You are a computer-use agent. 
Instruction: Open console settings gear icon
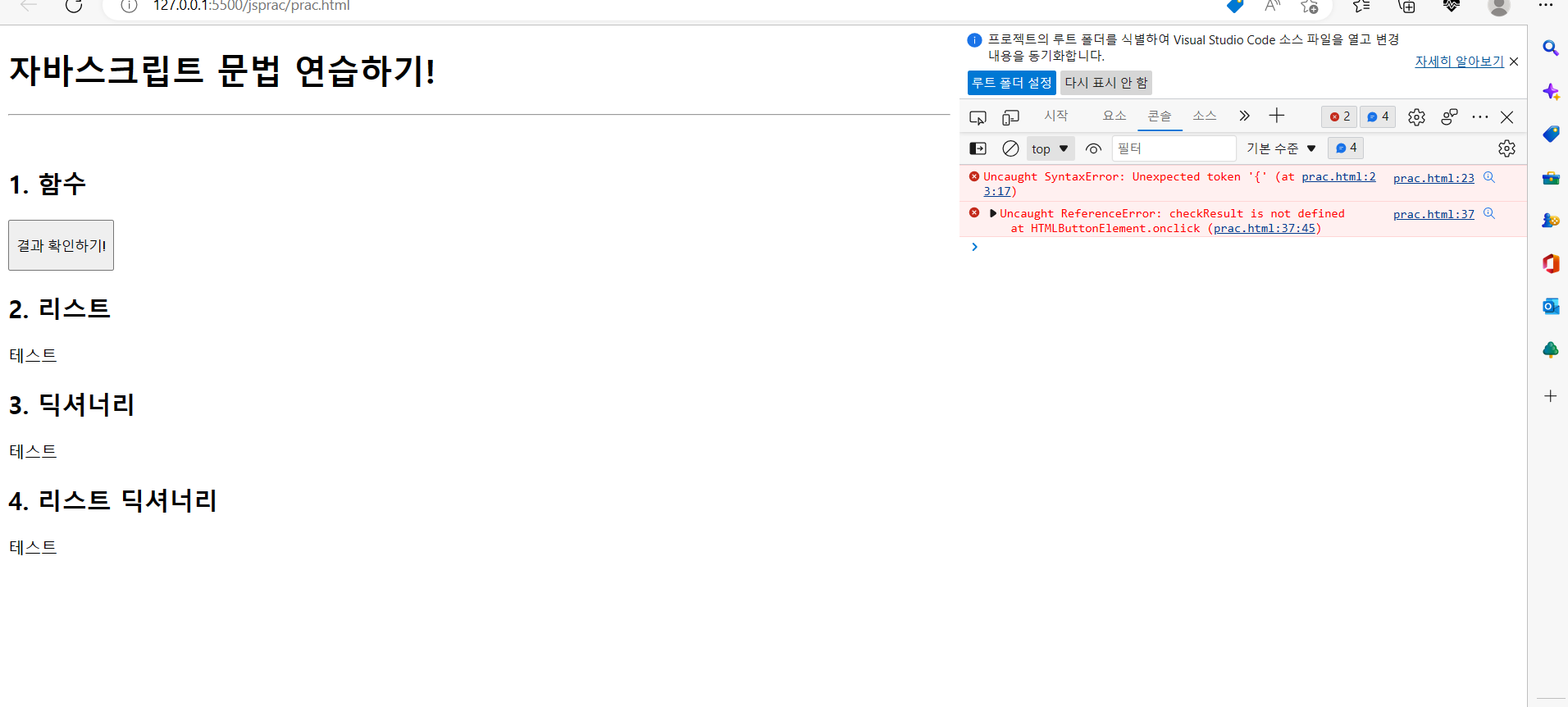pos(1506,148)
